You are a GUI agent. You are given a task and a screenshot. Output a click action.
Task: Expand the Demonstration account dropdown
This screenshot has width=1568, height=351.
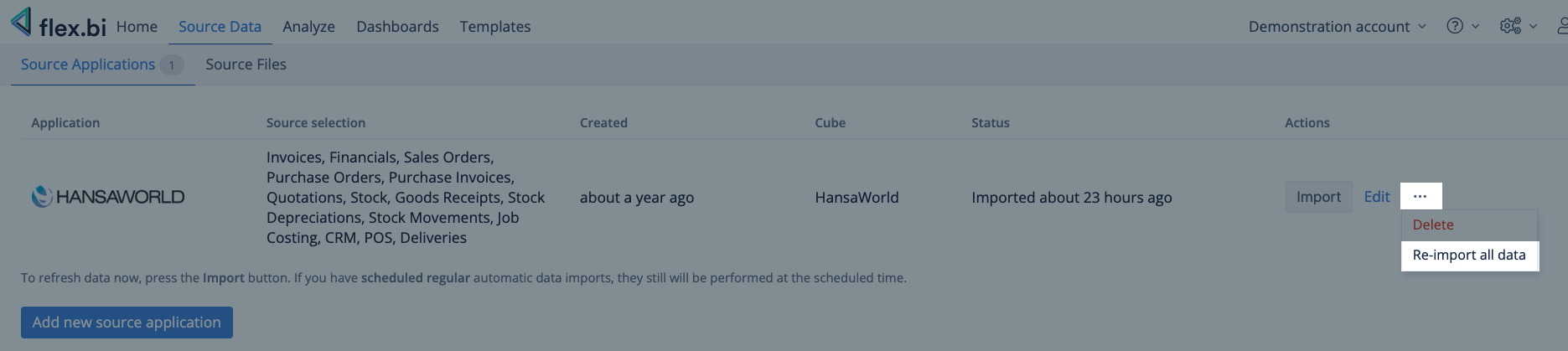tap(1337, 27)
